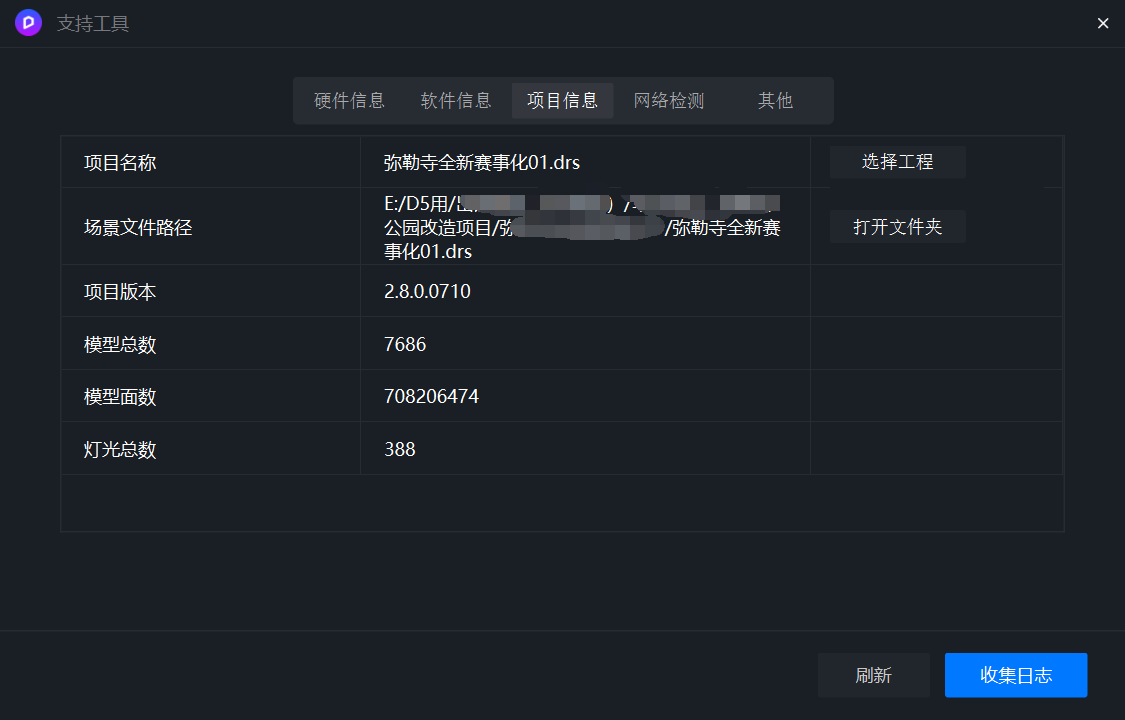The image size is (1125, 720).
Task: Click the light count value 388
Action: pyautogui.click(x=400, y=449)
